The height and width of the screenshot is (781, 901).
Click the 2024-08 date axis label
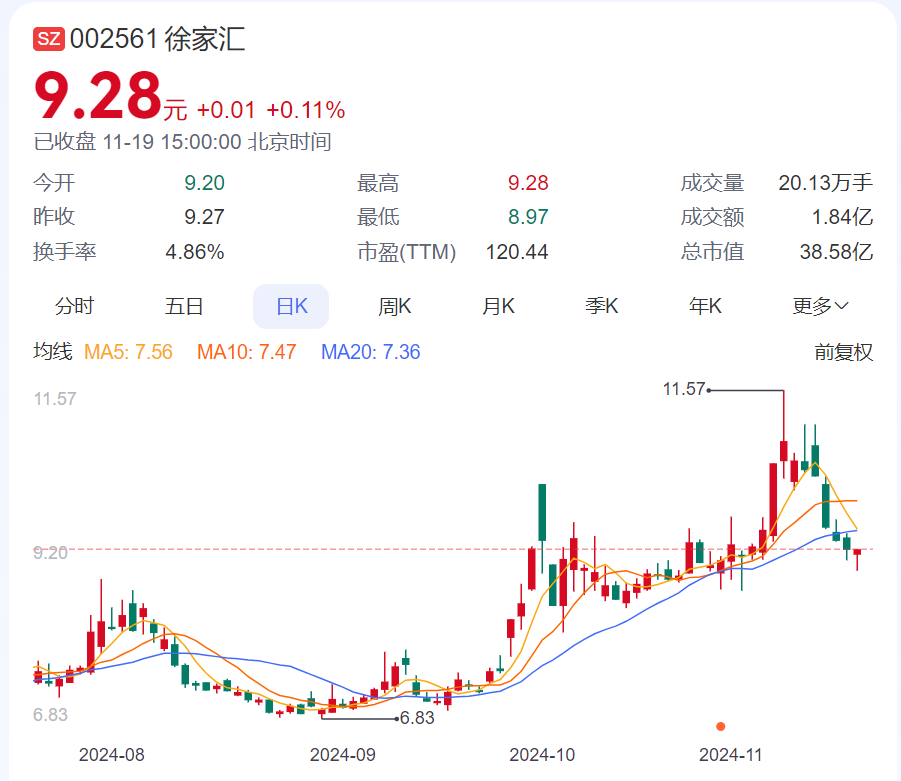(x=111, y=755)
